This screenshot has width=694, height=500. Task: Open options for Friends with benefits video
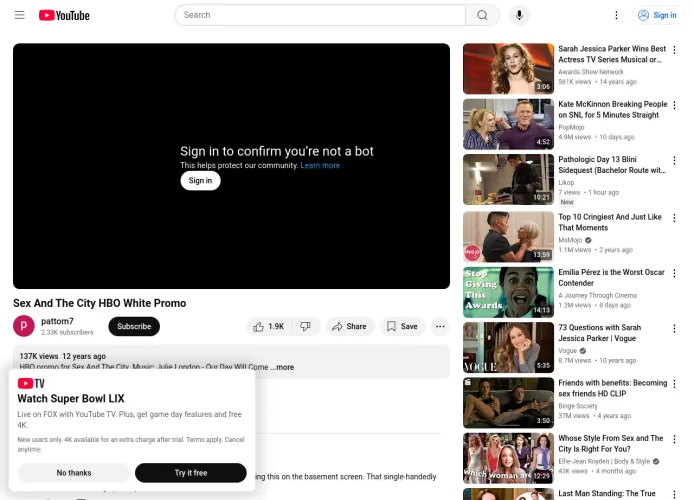tap(674, 384)
